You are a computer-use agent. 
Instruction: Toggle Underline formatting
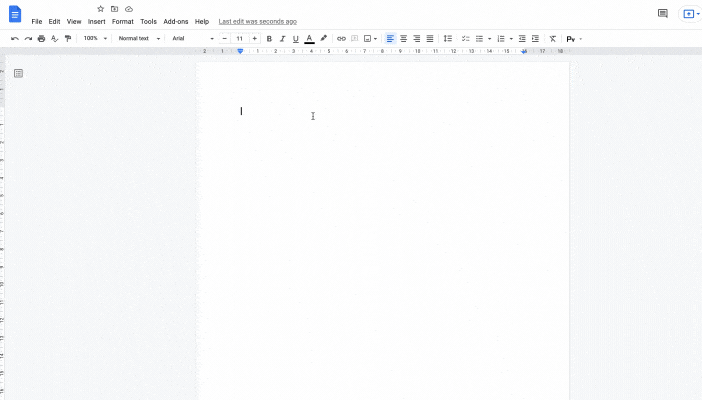295,38
